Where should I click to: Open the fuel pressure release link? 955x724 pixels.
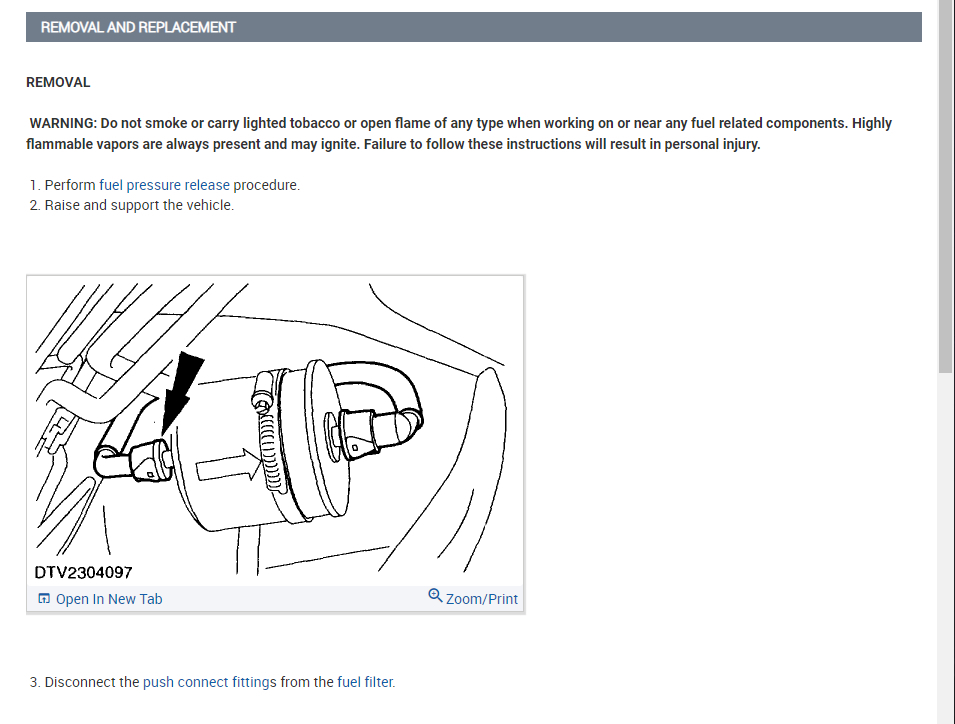click(x=164, y=185)
